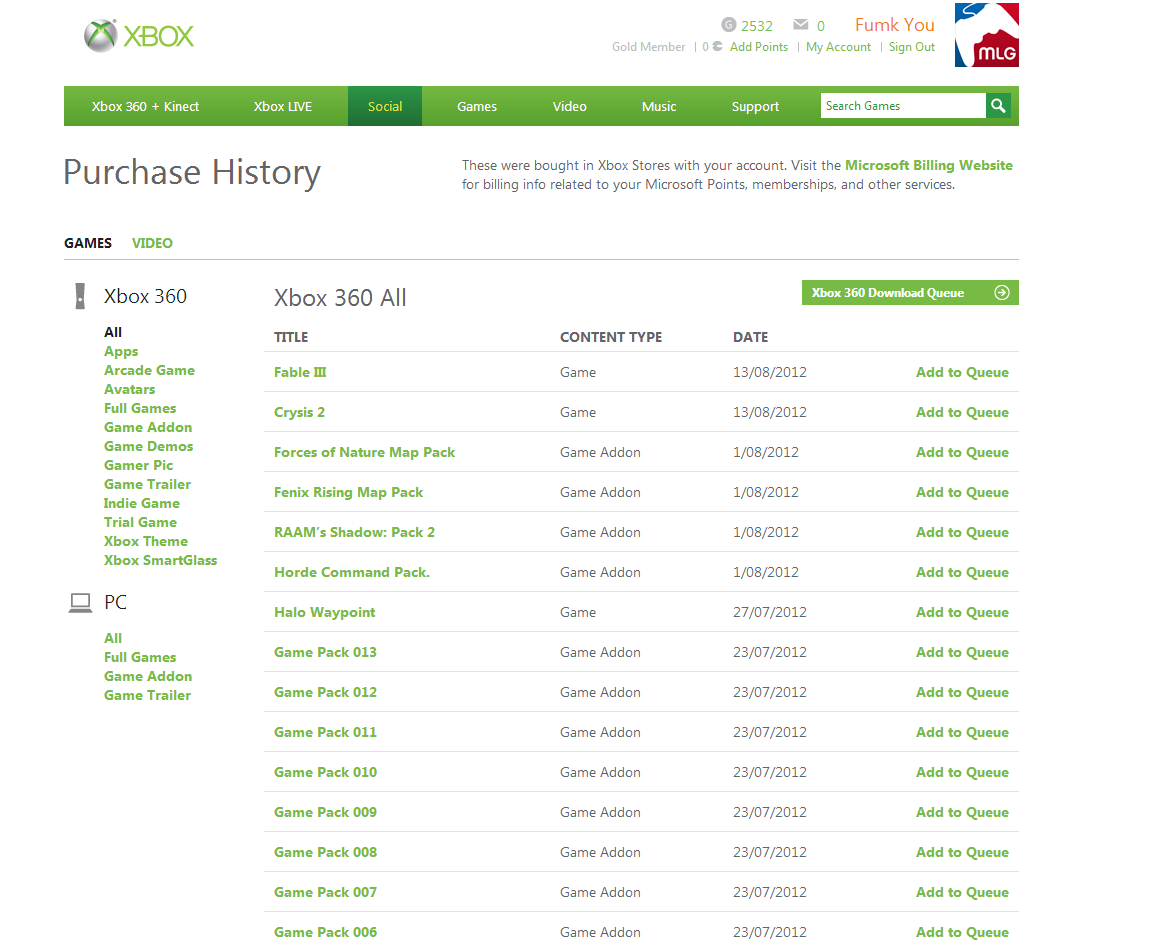Open the Video navigation menu
1173x950 pixels.
(x=569, y=106)
